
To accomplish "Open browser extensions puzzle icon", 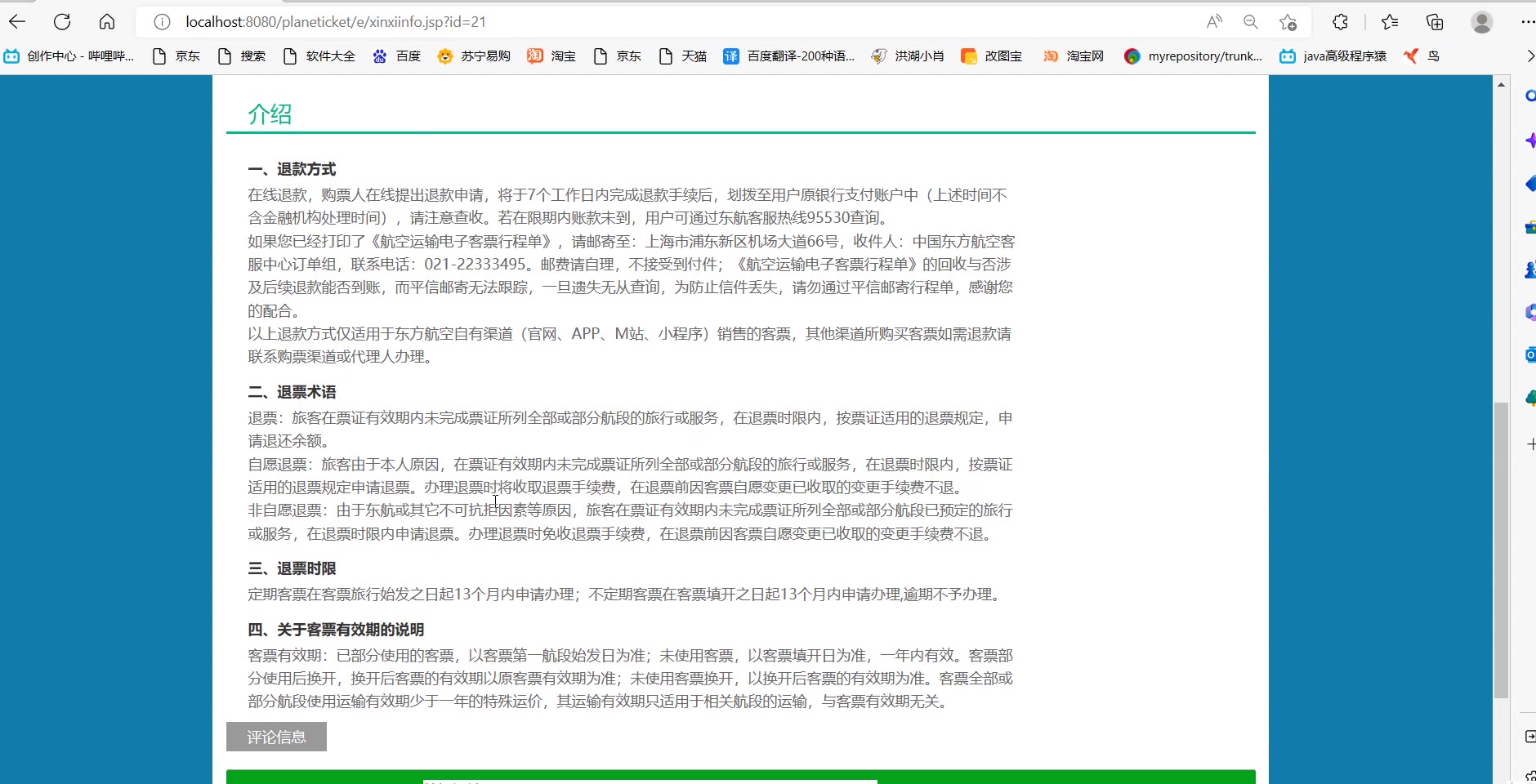I will click(x=1340, y=22).
